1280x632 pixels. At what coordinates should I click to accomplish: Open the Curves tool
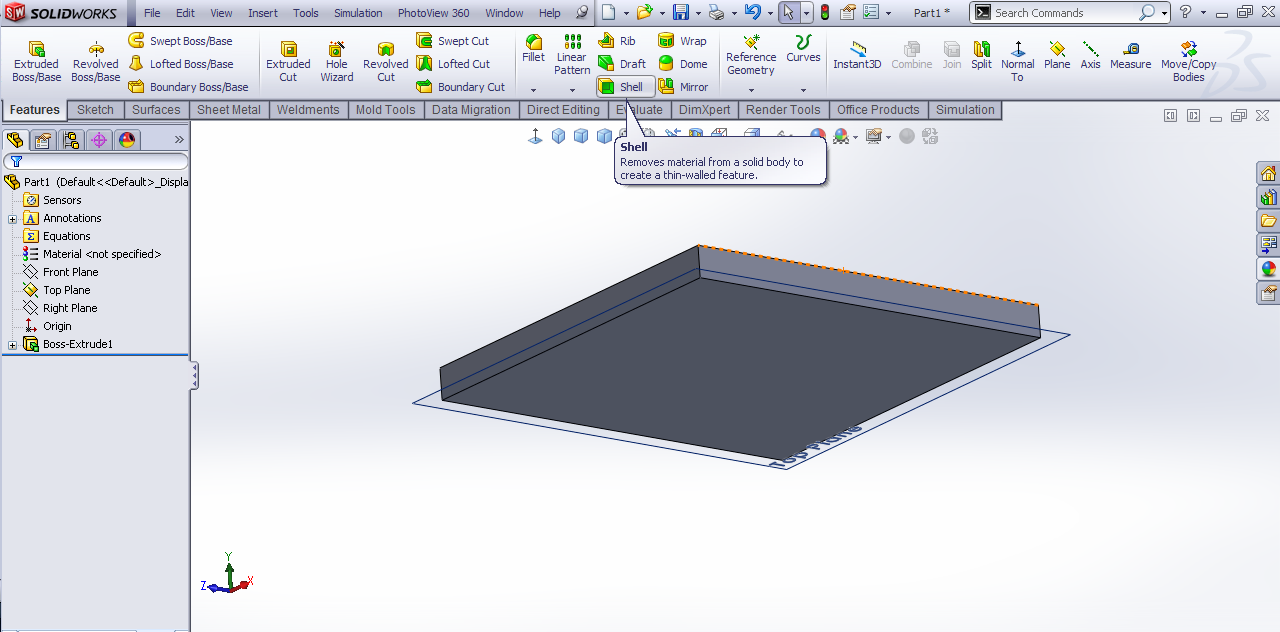tap(803, 49)
